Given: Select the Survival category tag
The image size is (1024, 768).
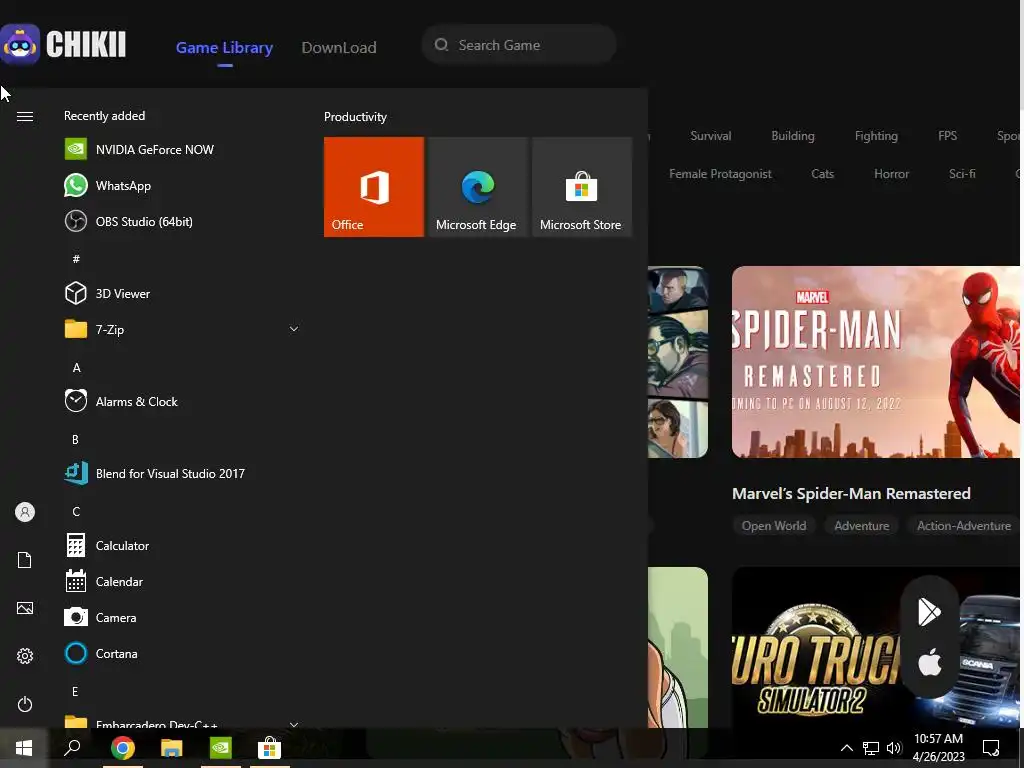Looking at the screenshot, I should click(x=711, y=136).
